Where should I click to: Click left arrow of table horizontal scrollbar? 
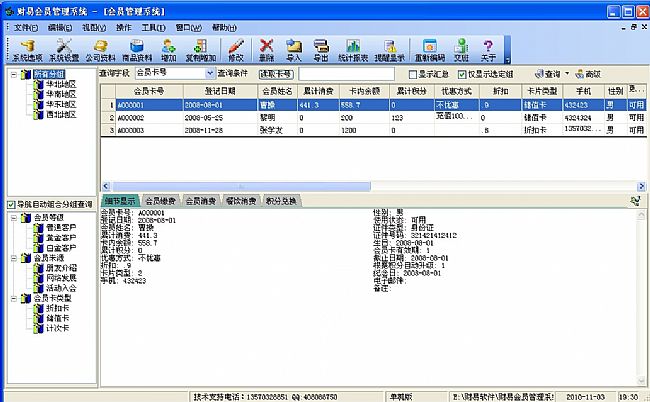coord(106,186)
